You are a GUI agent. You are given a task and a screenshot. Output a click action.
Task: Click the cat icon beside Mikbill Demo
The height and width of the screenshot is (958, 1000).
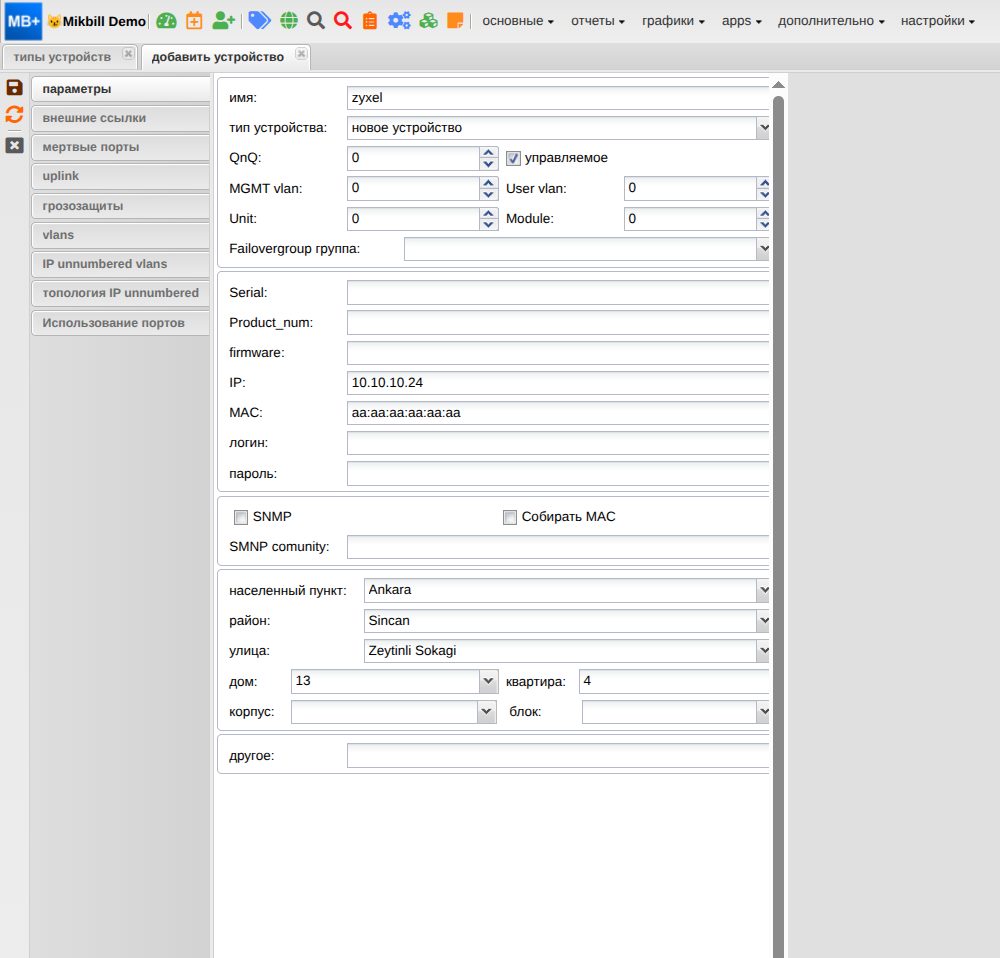[54, 22]
